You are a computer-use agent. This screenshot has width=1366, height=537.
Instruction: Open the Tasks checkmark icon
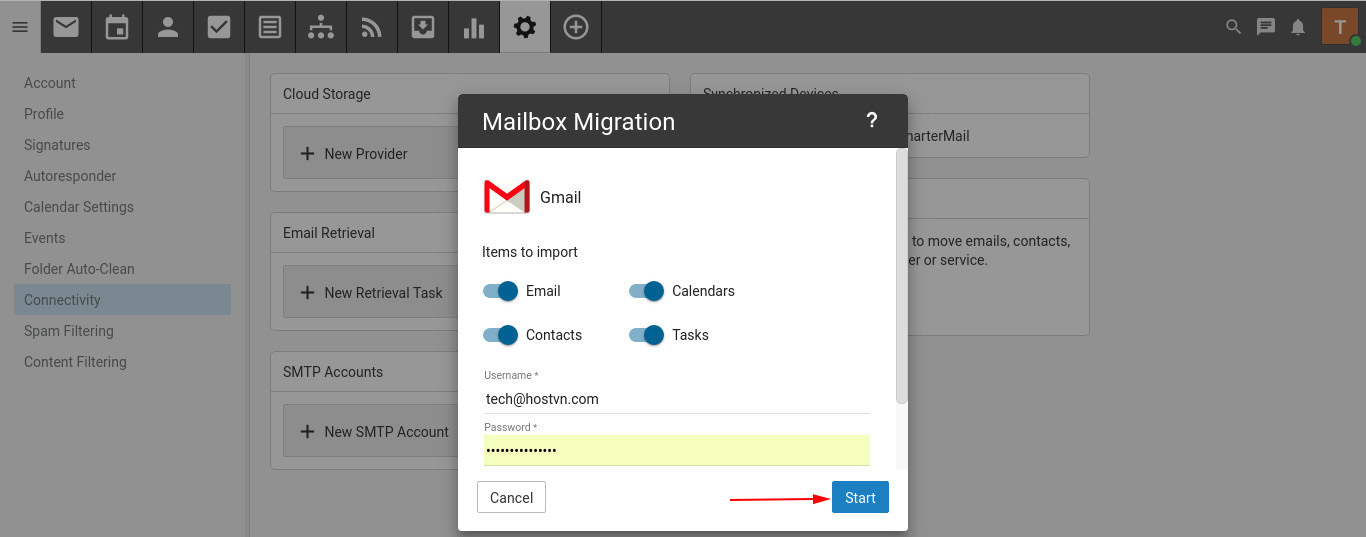219,27
